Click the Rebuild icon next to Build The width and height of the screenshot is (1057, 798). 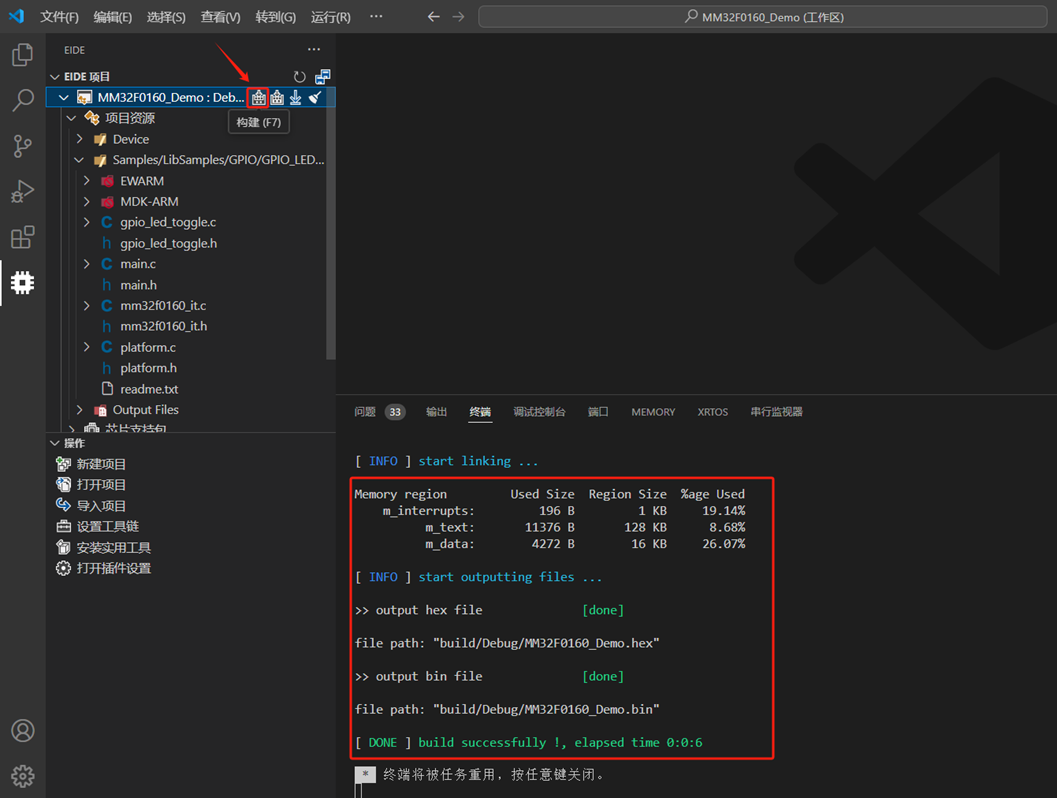(x=277, y=97)
